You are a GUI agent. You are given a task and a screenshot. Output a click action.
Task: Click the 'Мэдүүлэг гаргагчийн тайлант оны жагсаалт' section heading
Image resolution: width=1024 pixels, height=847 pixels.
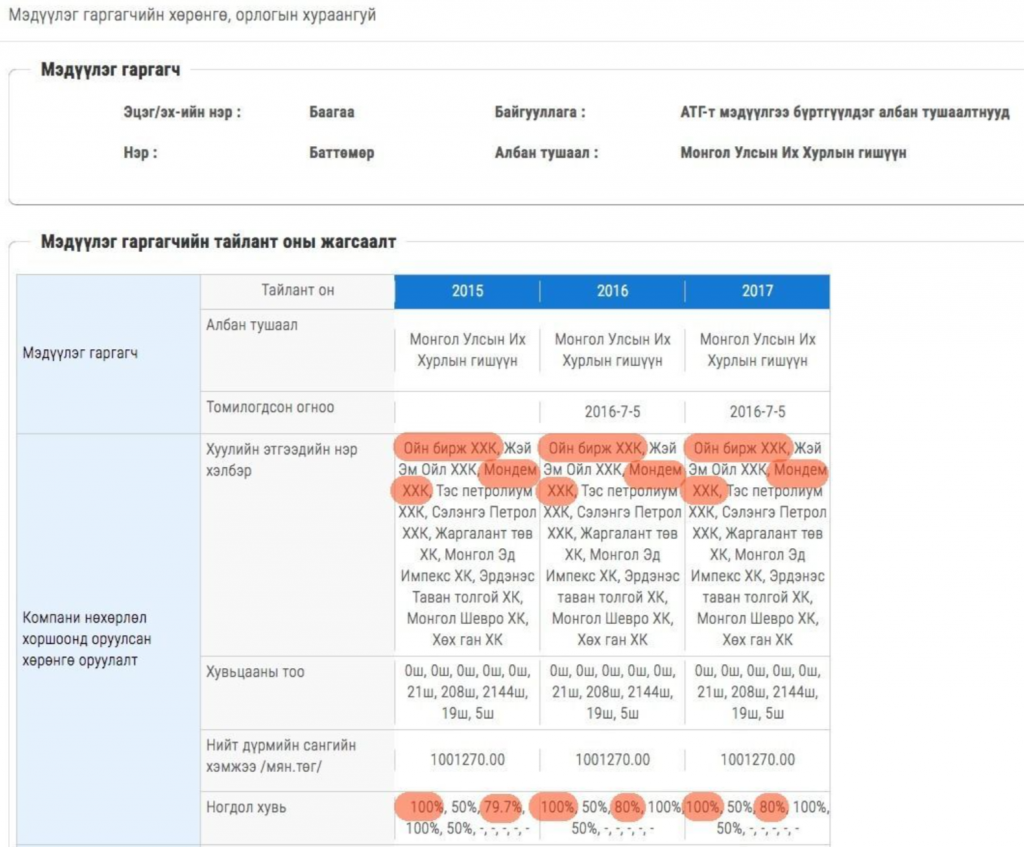[x=218, y=242]
